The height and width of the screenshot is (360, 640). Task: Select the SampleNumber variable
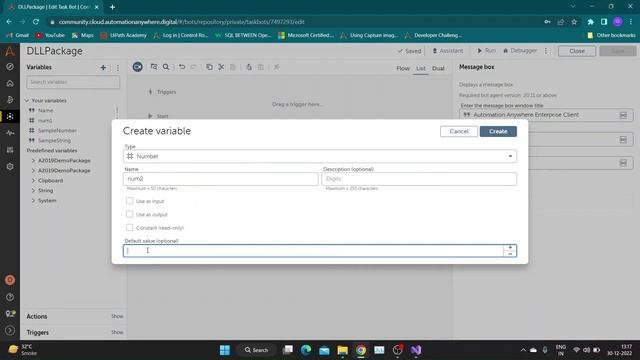pos(57,131)
